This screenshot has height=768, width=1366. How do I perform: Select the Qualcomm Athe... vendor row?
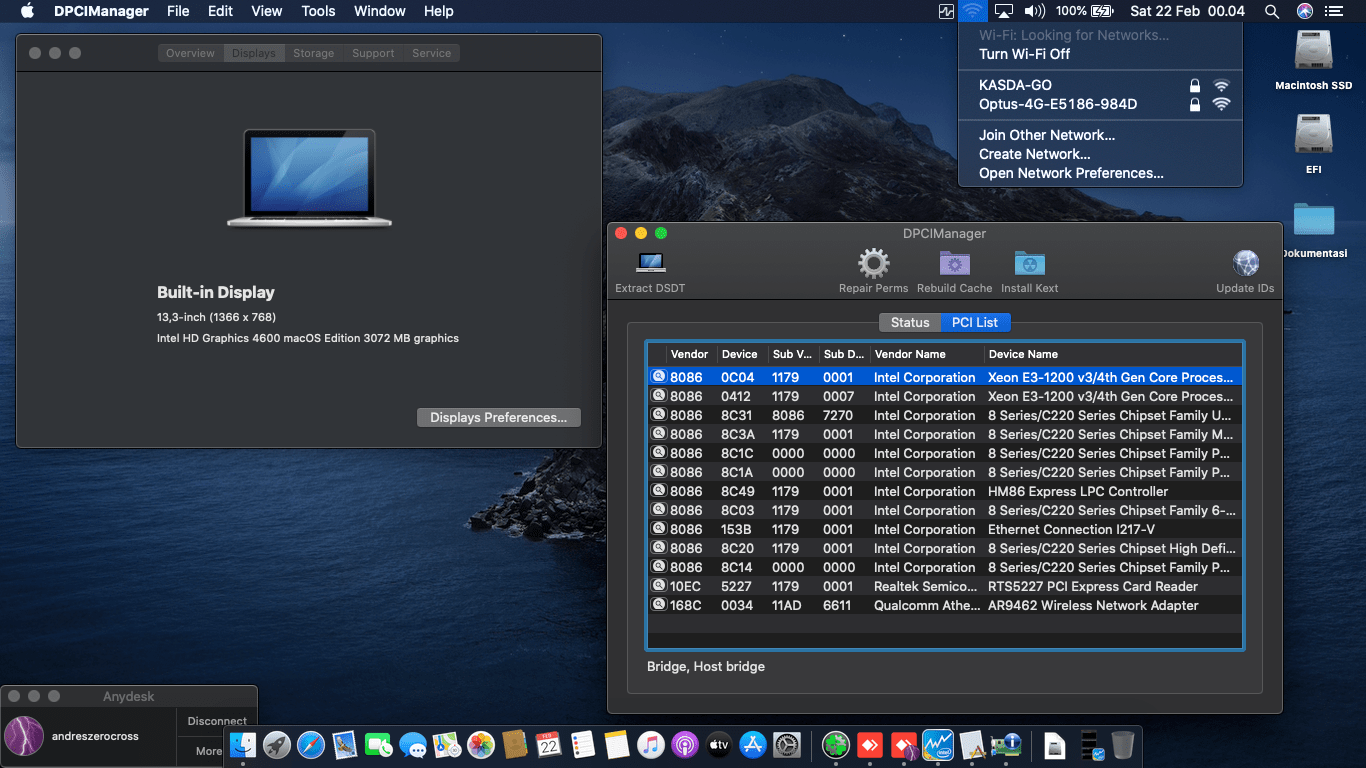tap(945, 605)
